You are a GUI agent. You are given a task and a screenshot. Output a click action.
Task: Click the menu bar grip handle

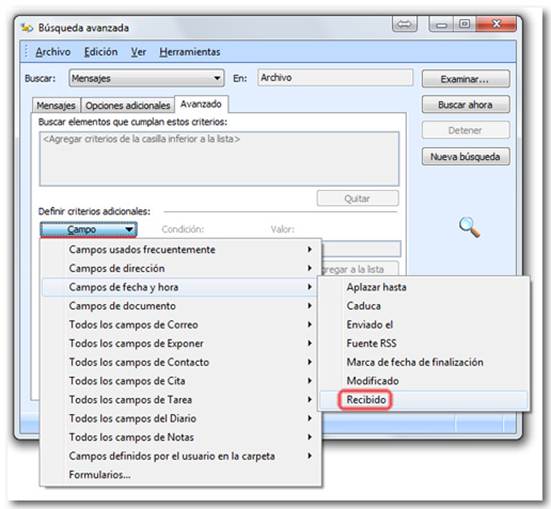[x=26, y=52]
